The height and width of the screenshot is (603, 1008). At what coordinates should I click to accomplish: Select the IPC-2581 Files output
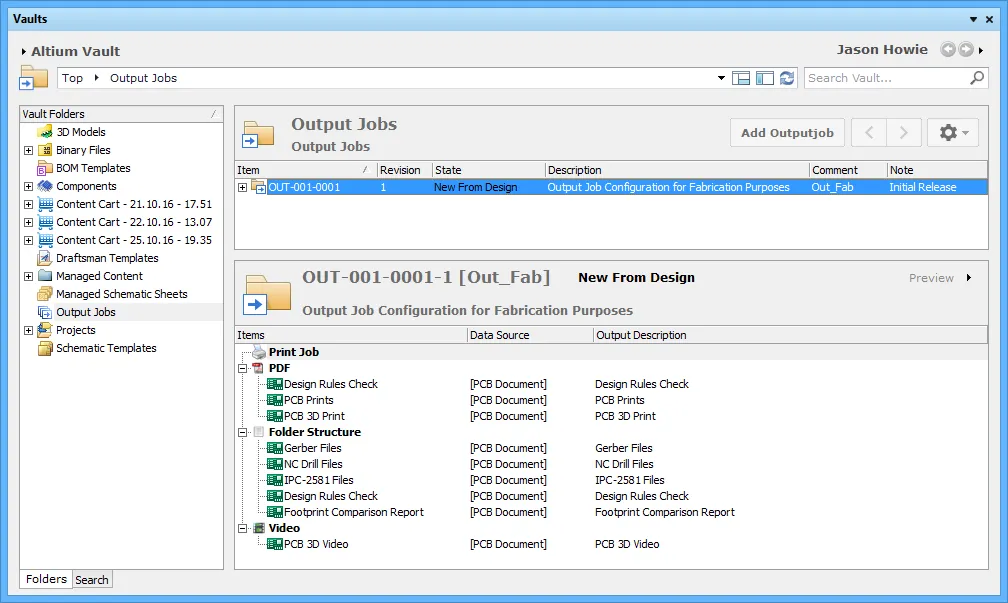pos(319,480)
